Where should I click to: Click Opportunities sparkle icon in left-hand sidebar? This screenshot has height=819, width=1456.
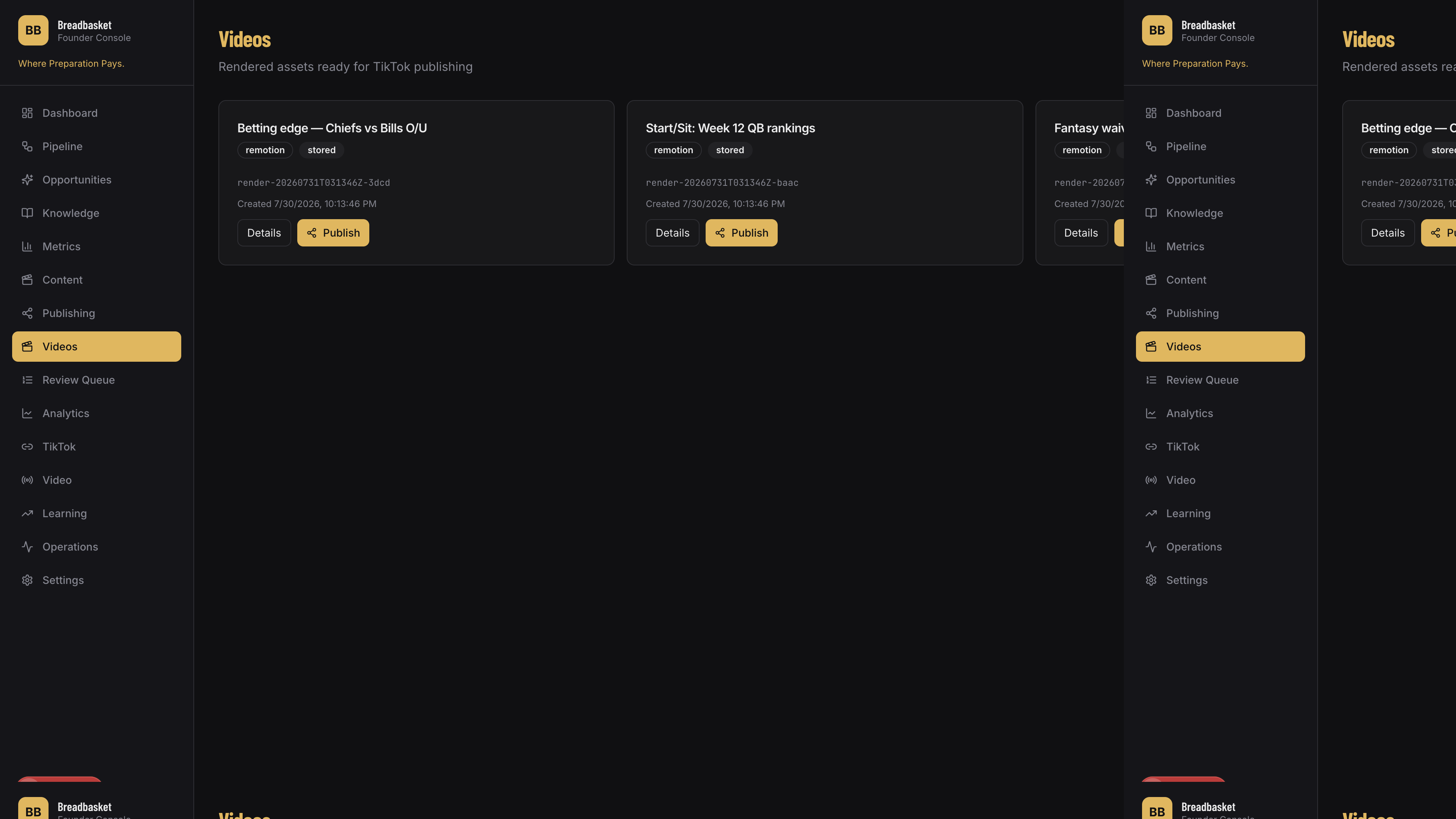(27, 180)
